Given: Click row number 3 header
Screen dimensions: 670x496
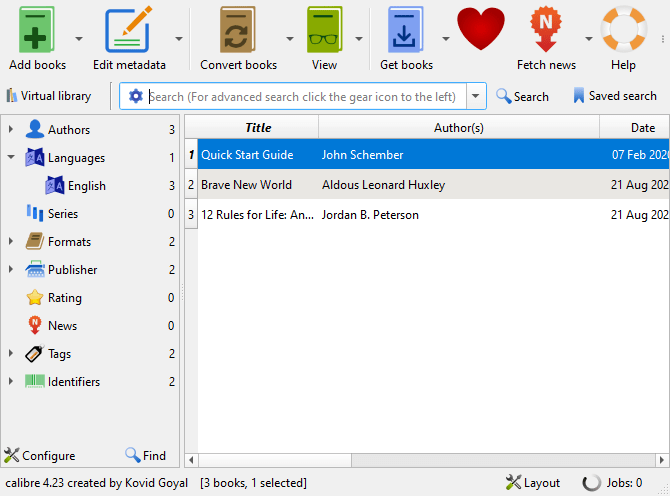Looking at the screenshot, I should point(191,214).
